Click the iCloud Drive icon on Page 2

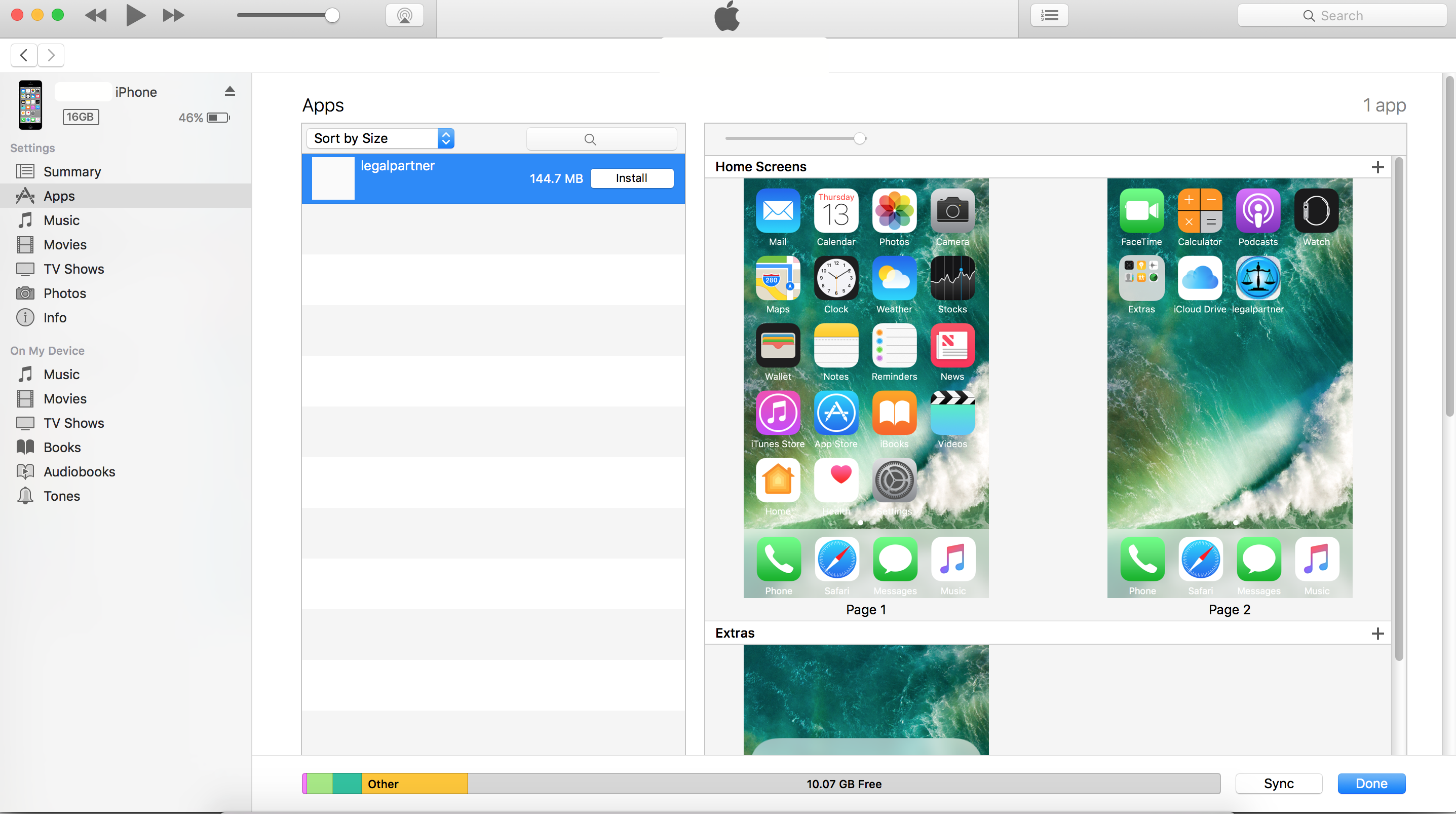(x=1199, y=278)
